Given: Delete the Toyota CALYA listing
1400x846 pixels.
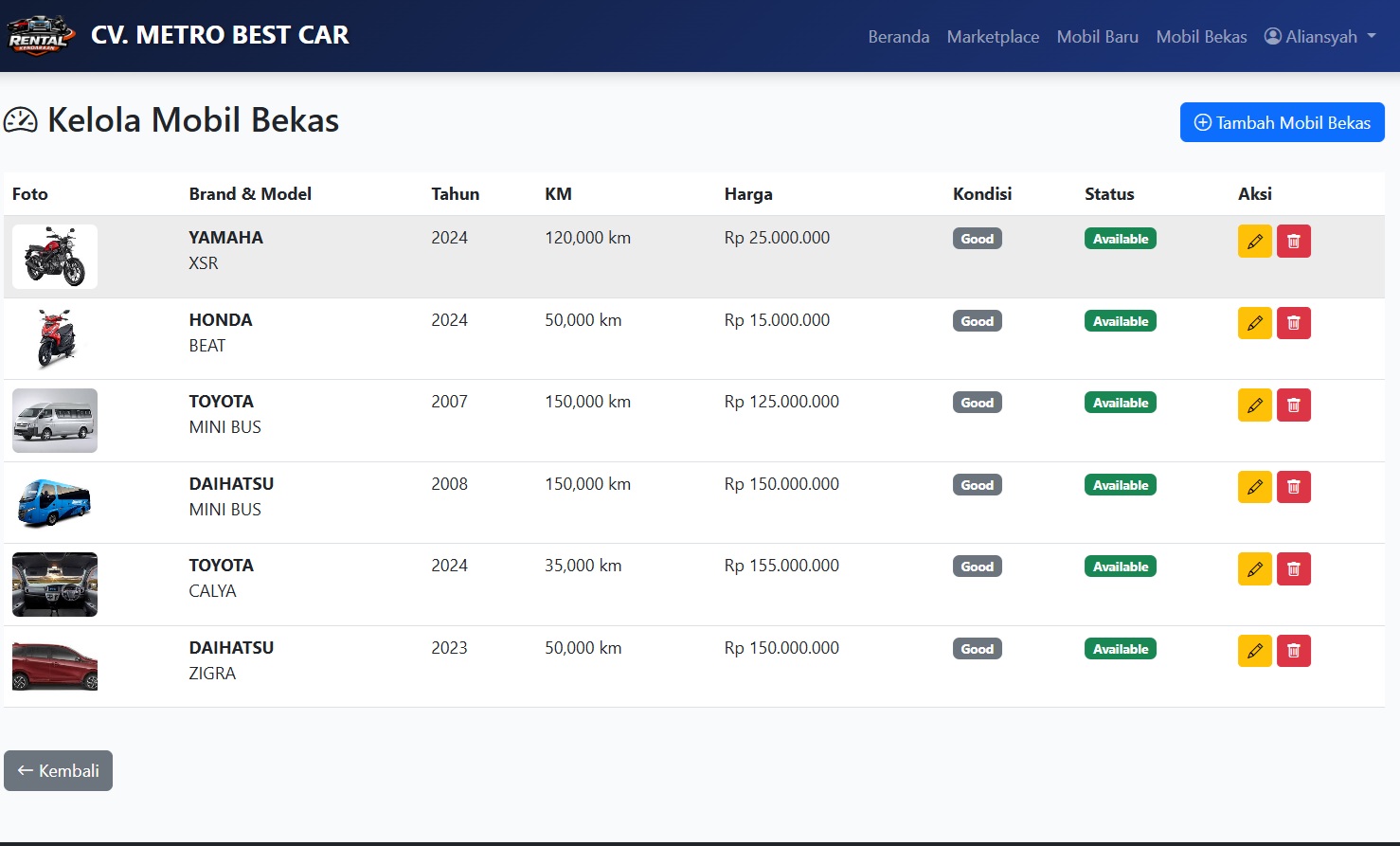Looking at the screenshot, I should pyautogui.click(x=1294, y=569).
